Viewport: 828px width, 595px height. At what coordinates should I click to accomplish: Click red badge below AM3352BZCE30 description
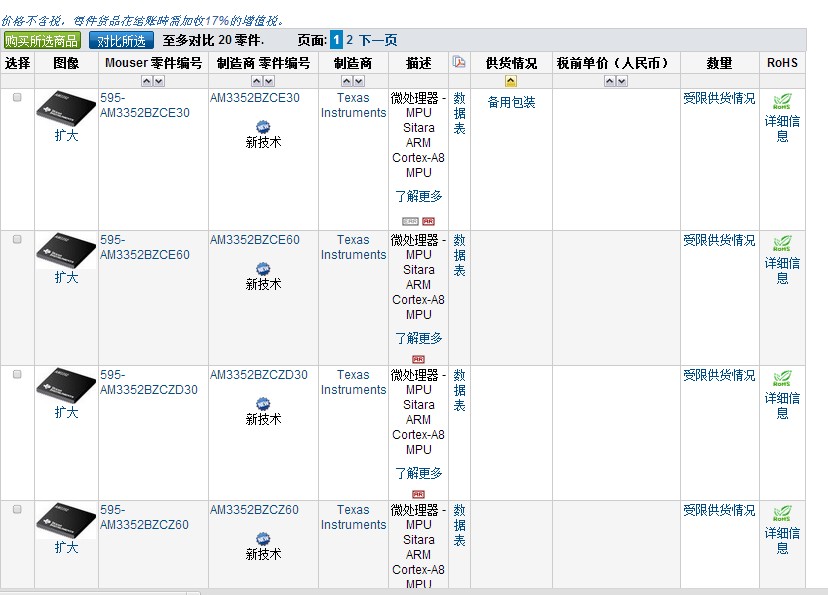point(428,221)
